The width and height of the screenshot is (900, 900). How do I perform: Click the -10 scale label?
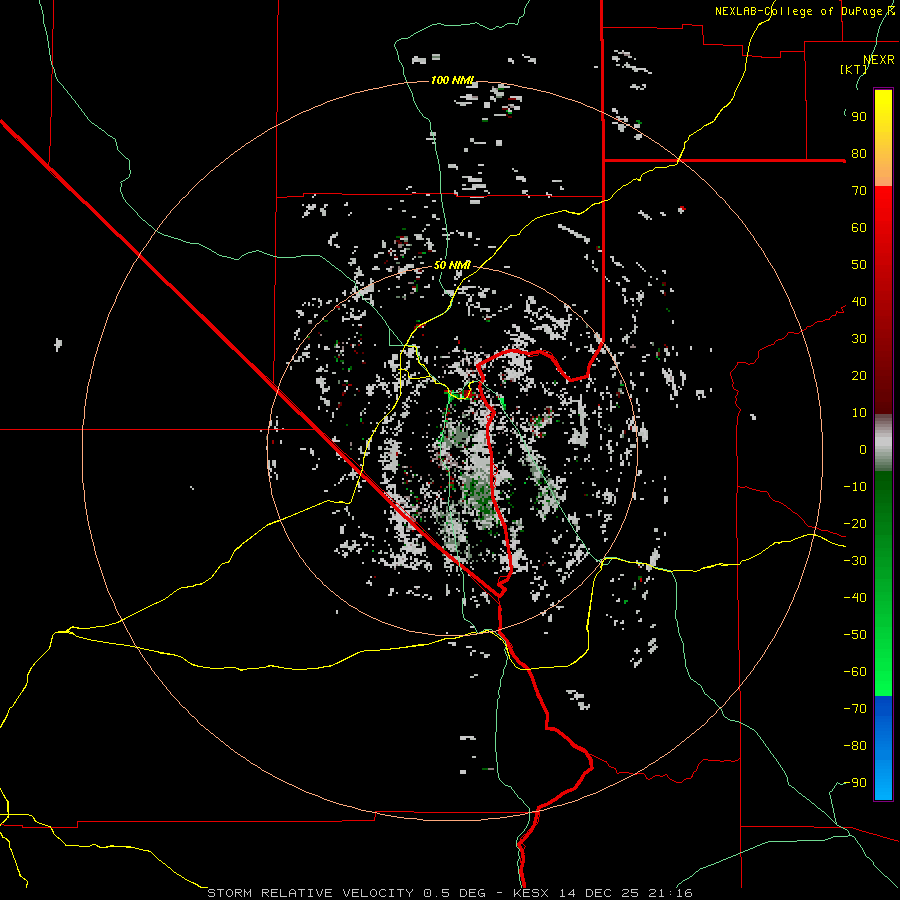click(x=855, y=487)
